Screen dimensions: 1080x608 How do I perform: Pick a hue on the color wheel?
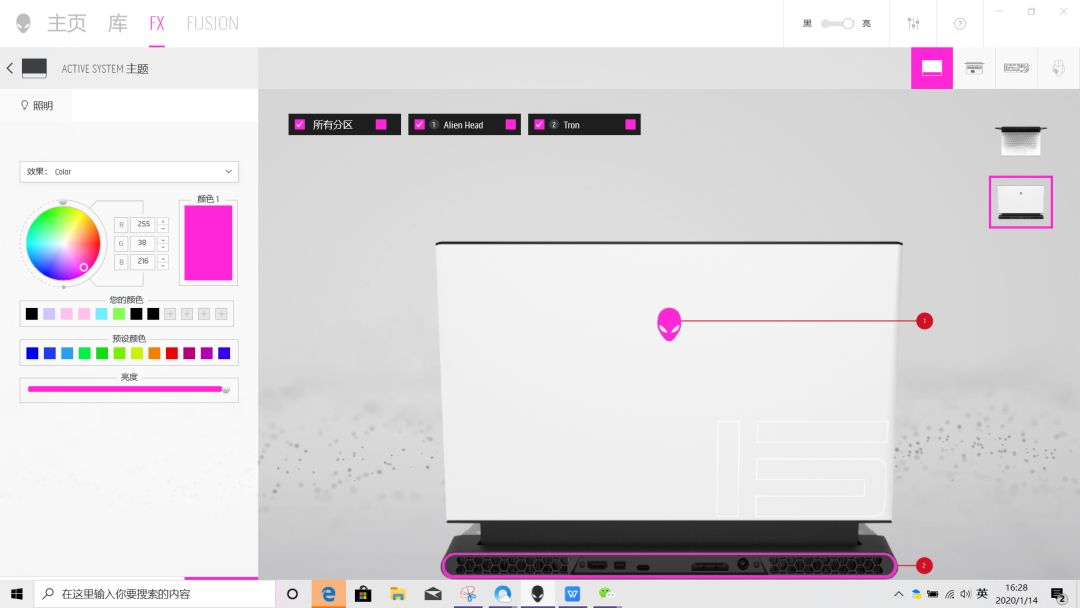pyautogui.click(x=63, y=243)
